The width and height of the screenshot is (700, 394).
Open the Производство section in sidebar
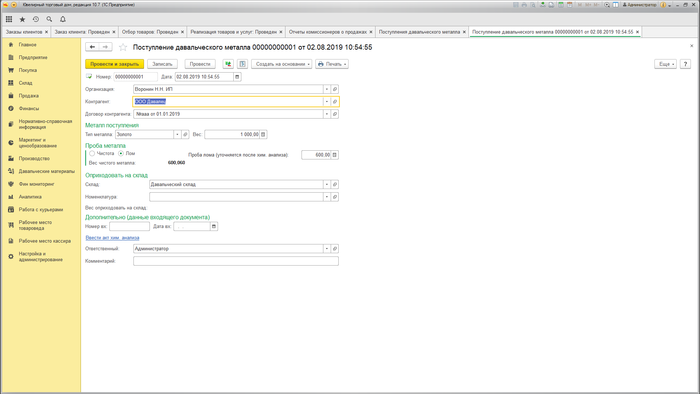[34, 158]
